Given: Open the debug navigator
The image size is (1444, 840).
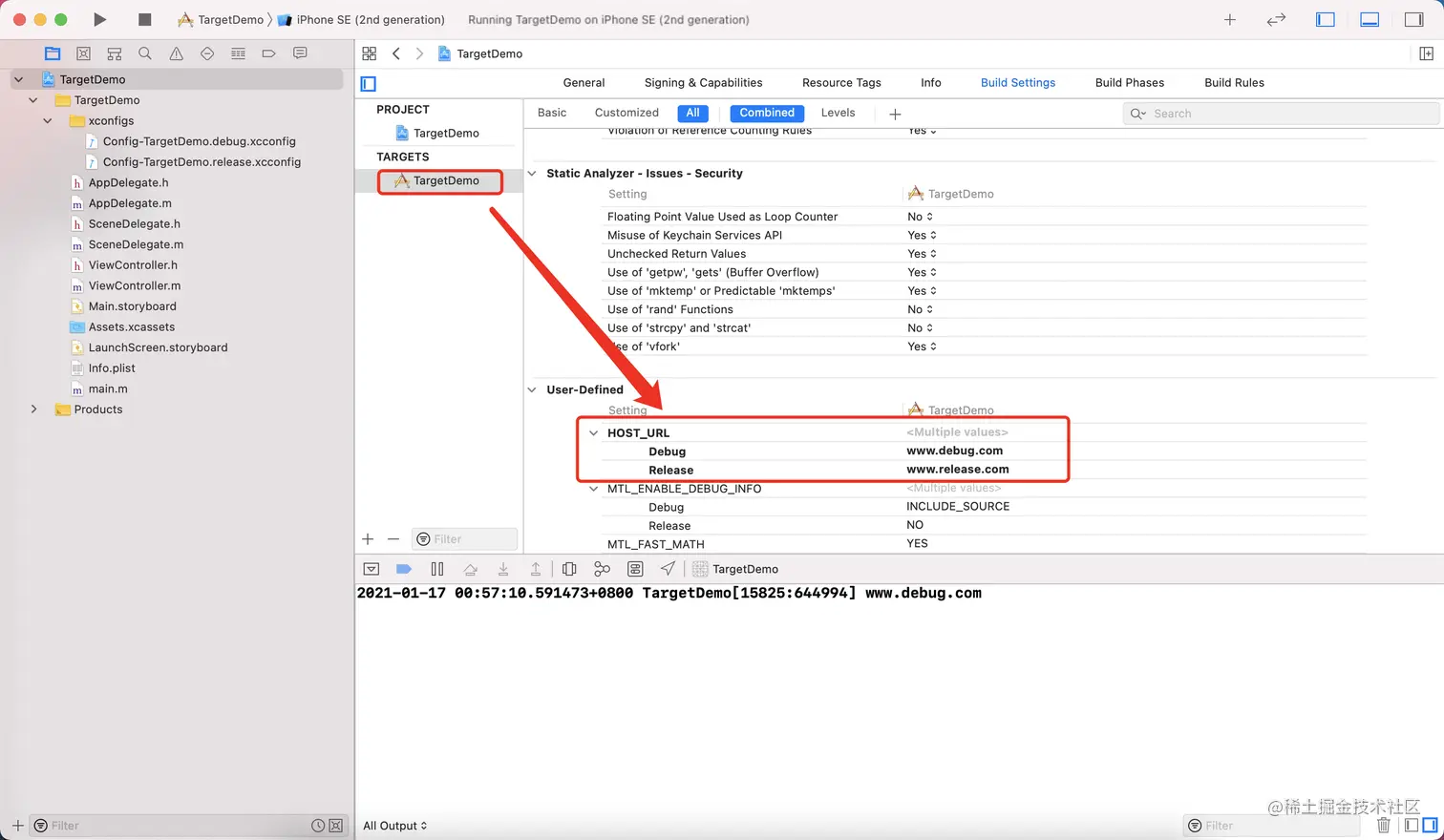Looking at the screenshot, I should coord(239,53).
